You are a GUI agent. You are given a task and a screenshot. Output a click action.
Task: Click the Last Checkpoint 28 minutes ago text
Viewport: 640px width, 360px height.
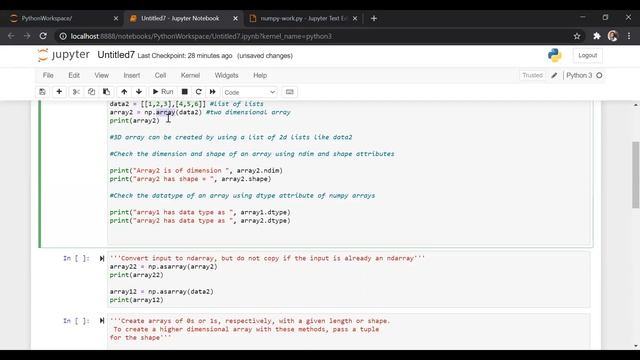pyautogui.click(x=185, y=56)
